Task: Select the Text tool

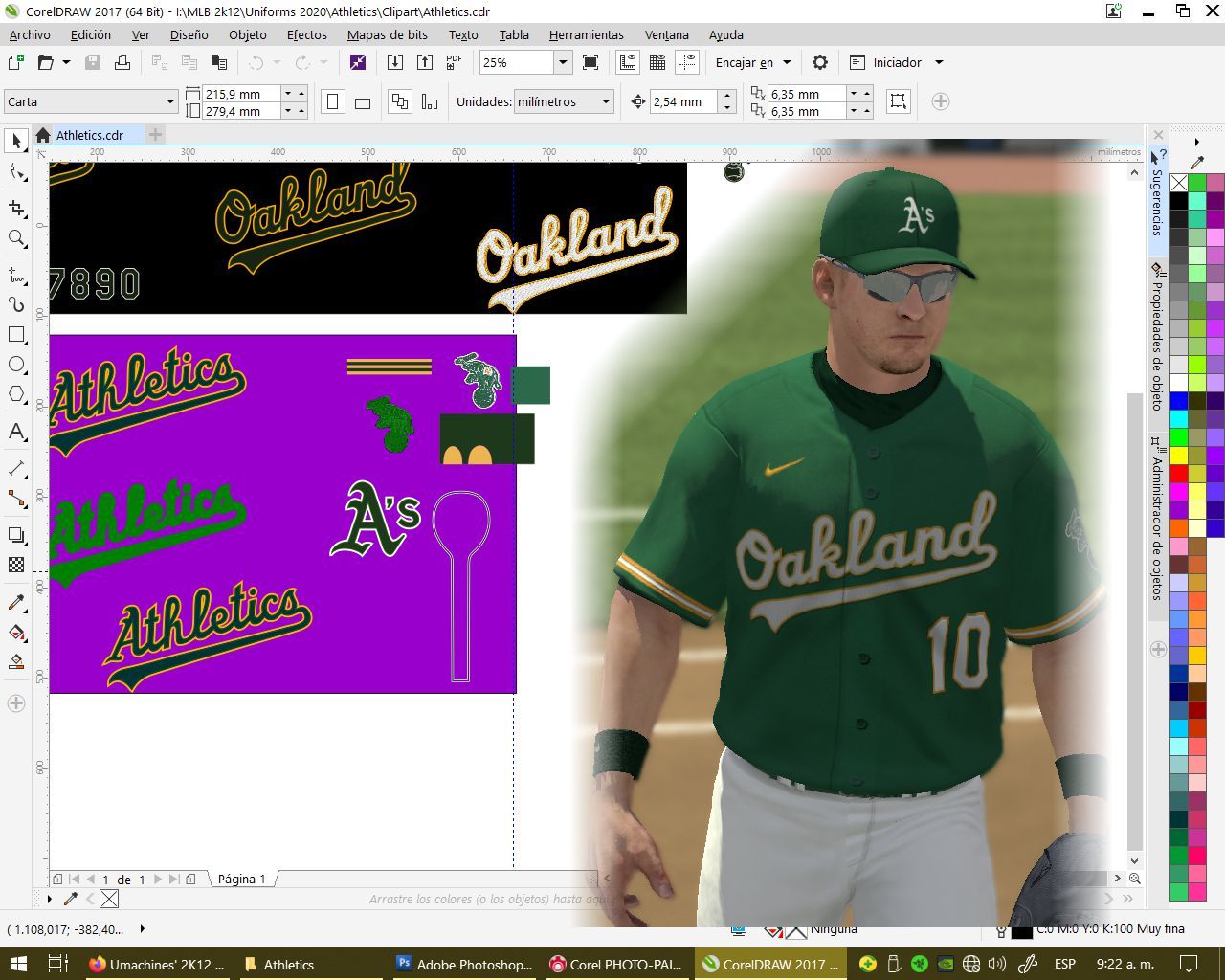Action: click(16, 432)
